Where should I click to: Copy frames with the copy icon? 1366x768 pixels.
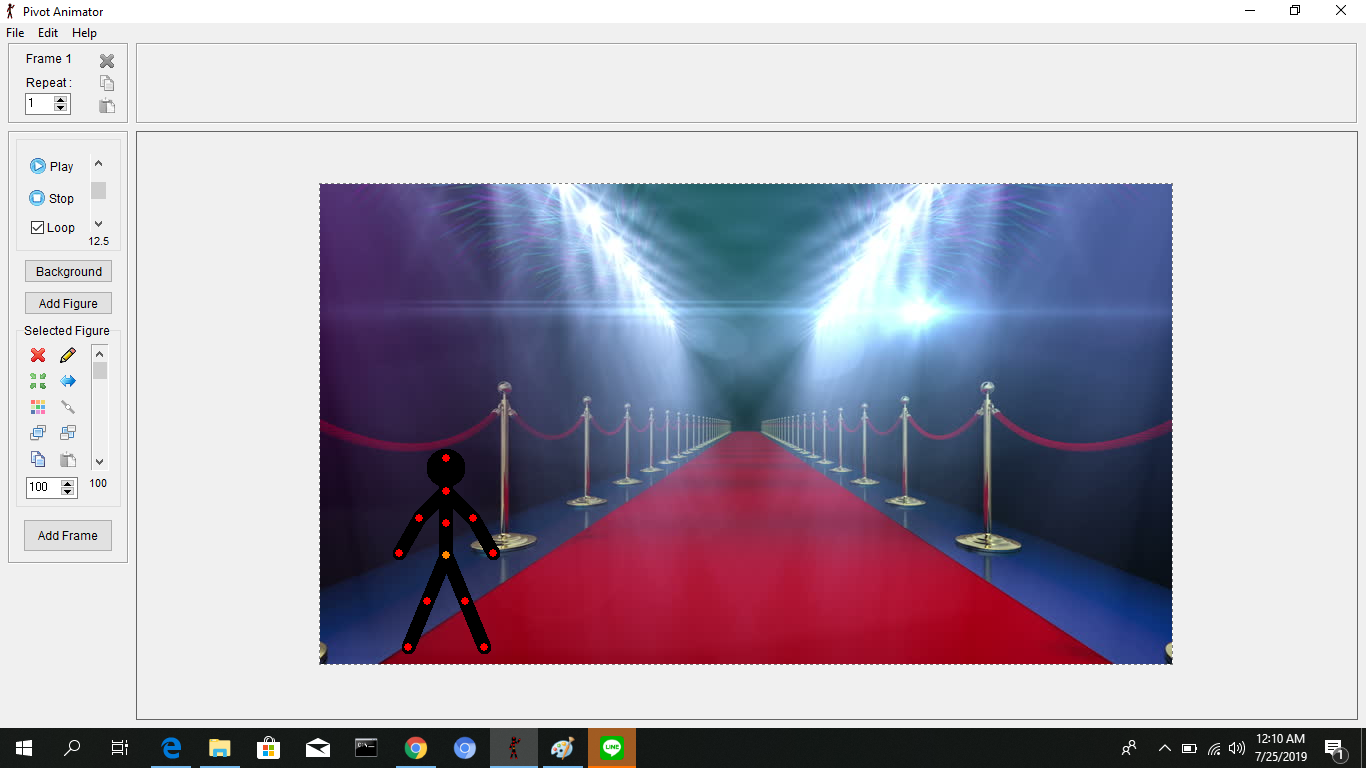pos(106,82)
